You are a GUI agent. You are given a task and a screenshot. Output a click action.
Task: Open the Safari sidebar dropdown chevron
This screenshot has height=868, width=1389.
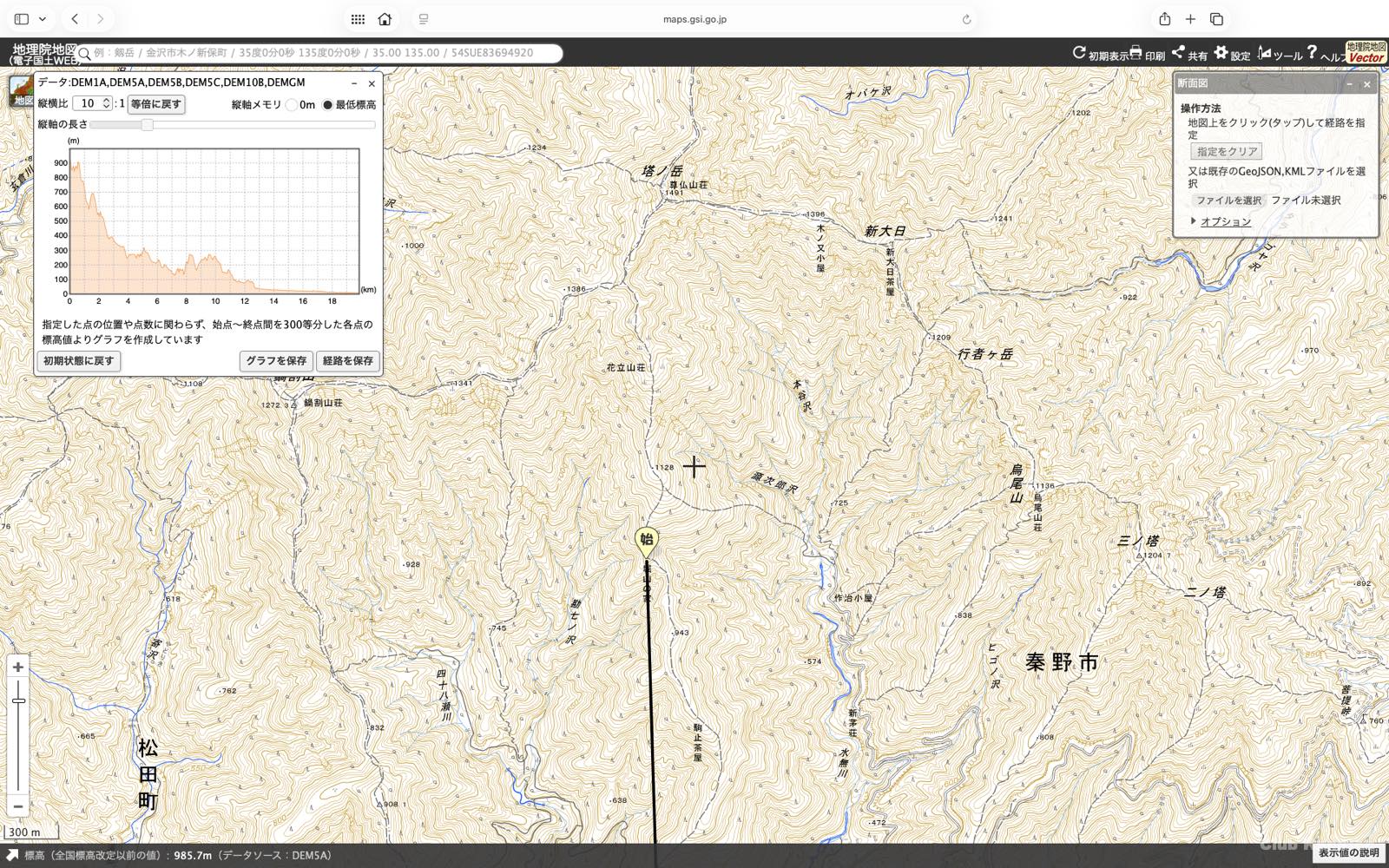pos(42,18)
